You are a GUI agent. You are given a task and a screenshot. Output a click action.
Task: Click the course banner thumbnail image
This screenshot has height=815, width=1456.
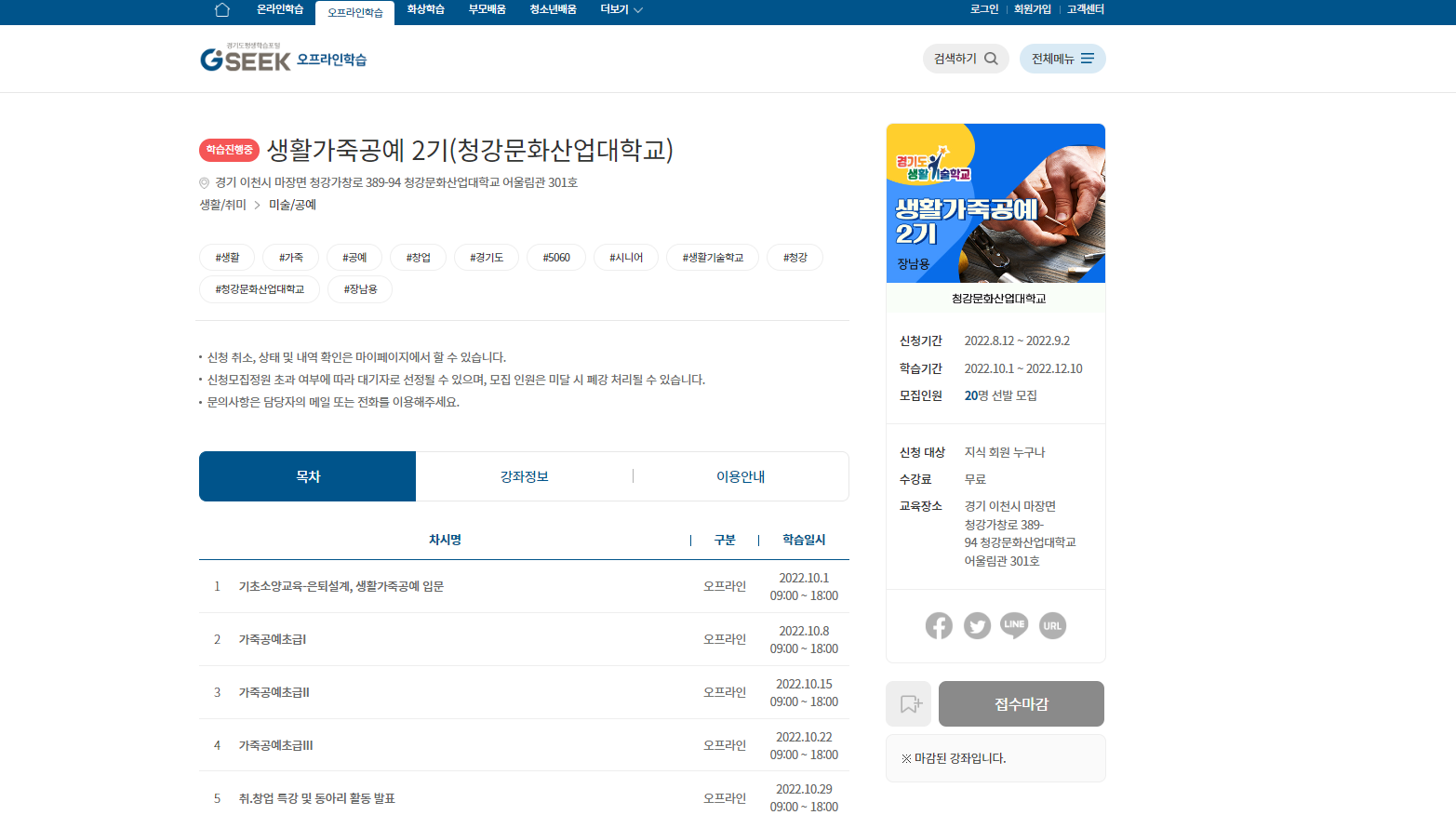995,203
